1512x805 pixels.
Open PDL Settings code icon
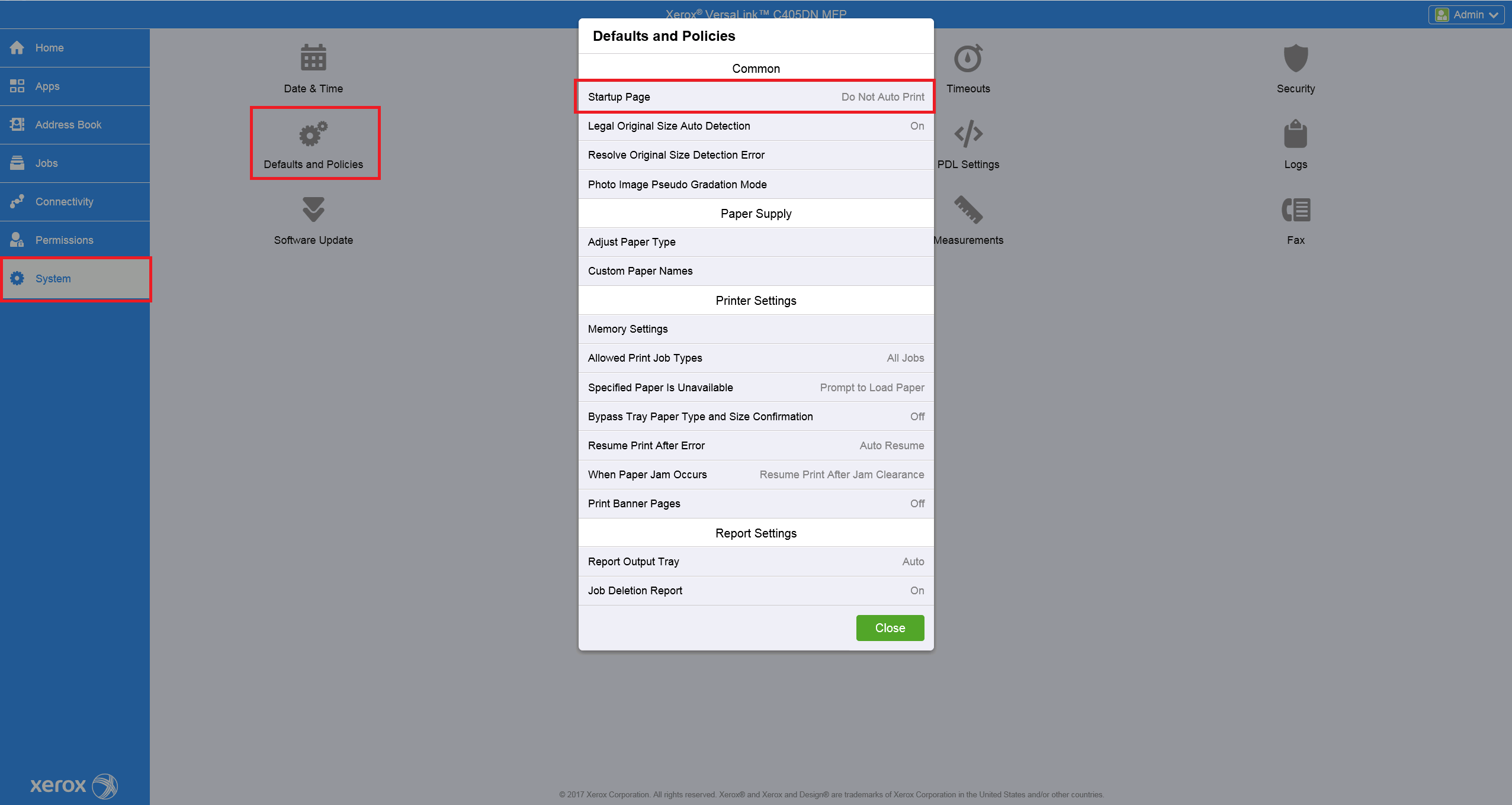coord(968,134)
